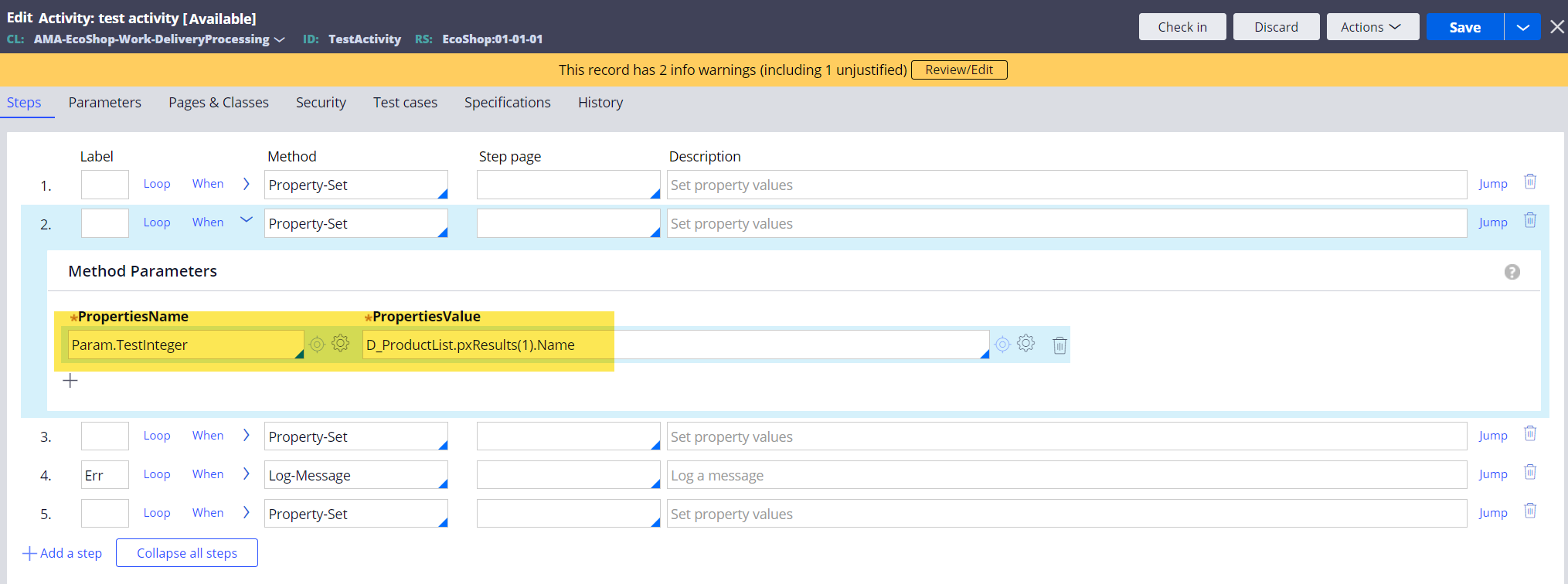The height and width of the screenshot is (584, 1568).
Task: Focus the description field on step 5
Action: tap(1066, 514)
